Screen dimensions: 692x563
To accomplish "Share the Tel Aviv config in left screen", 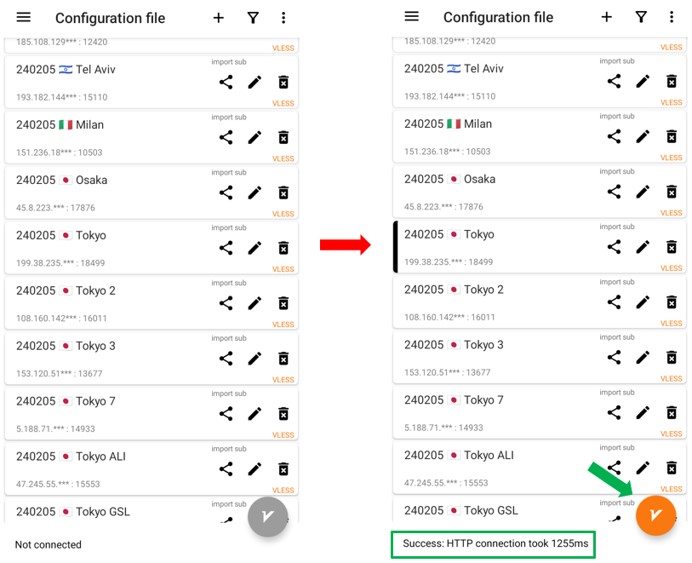I will click(x=226, y=82).
